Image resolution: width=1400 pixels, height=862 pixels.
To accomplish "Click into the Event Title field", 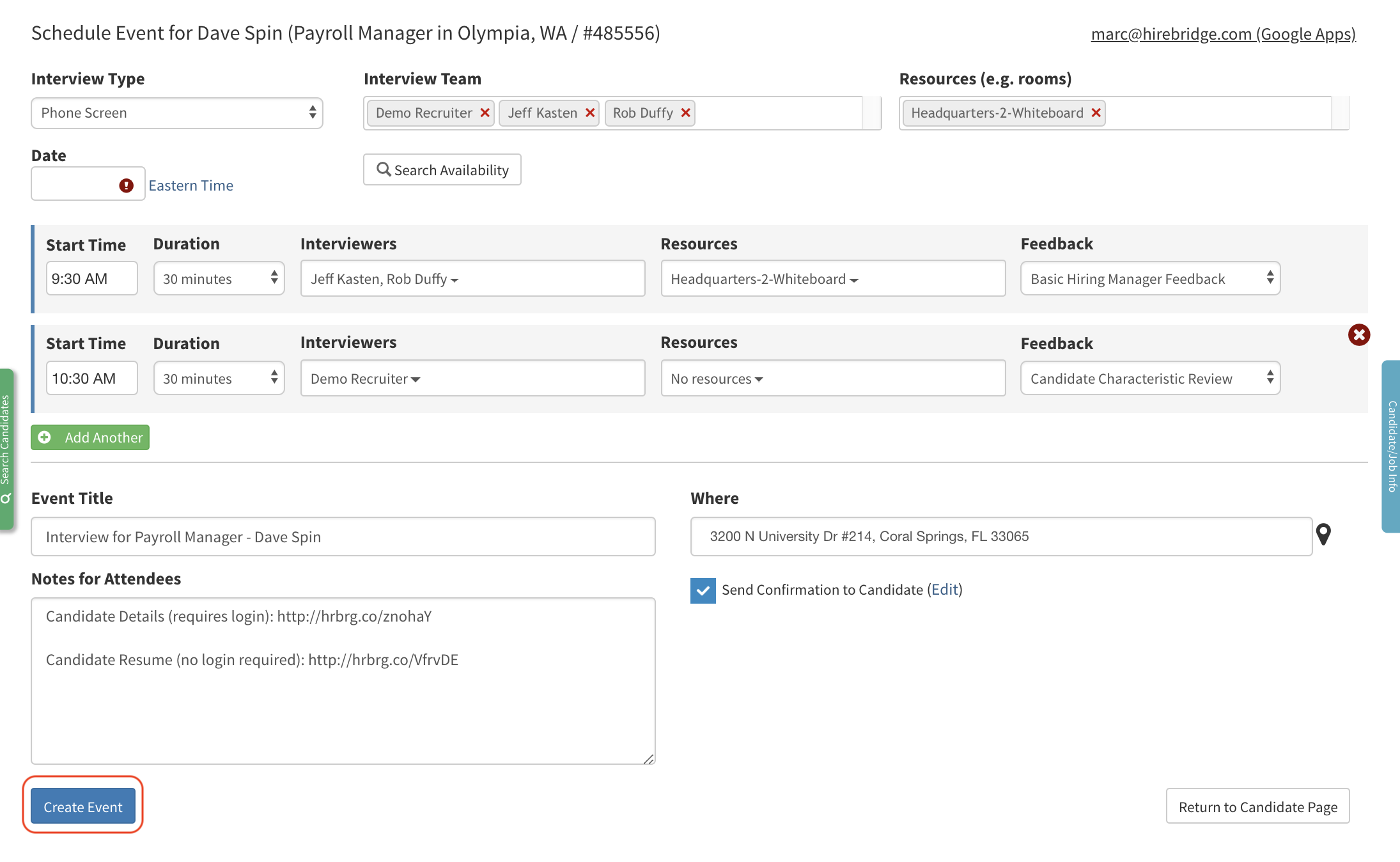I will 343,537.
